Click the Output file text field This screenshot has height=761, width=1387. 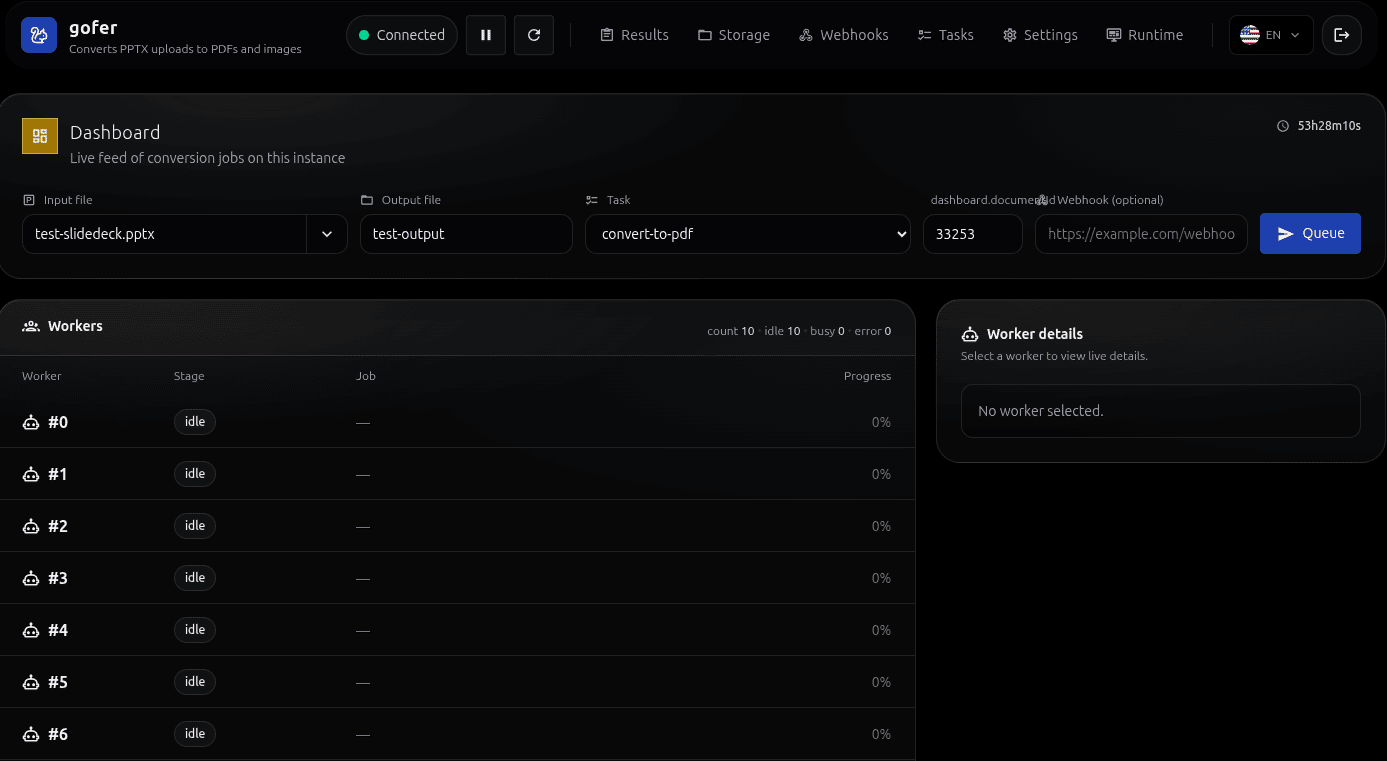(466, 234)
